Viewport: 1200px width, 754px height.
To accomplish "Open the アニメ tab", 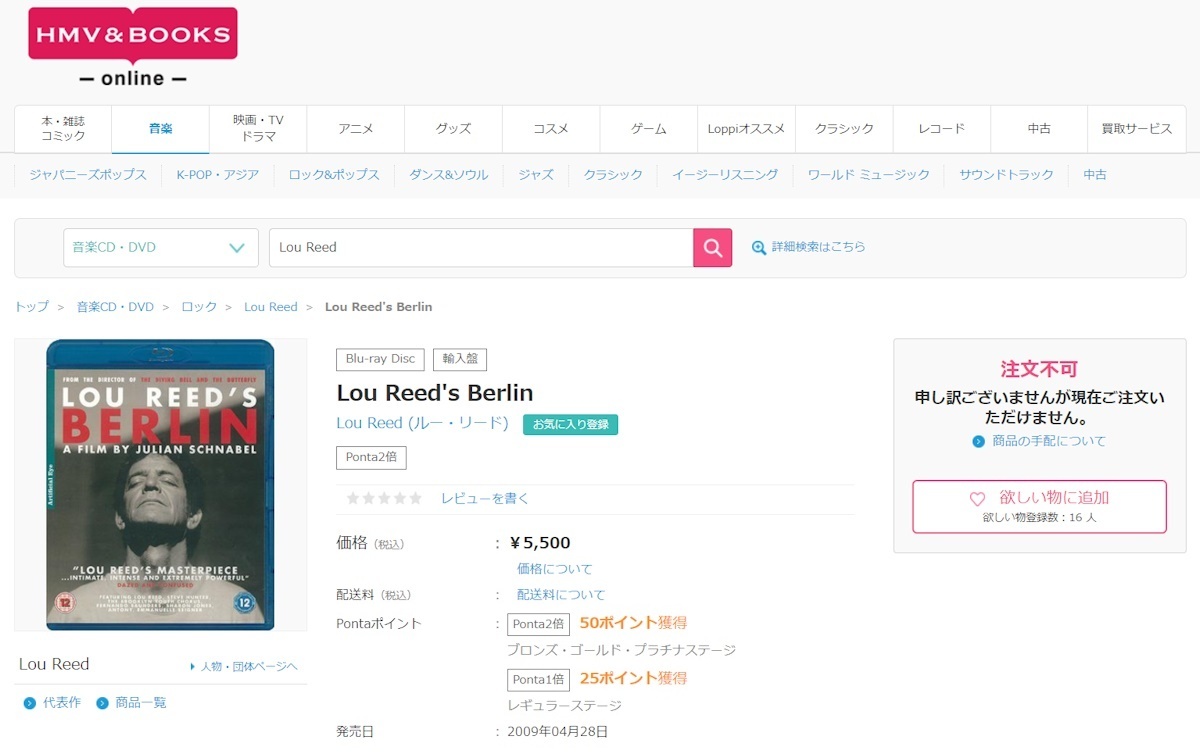I will (356, 128).
